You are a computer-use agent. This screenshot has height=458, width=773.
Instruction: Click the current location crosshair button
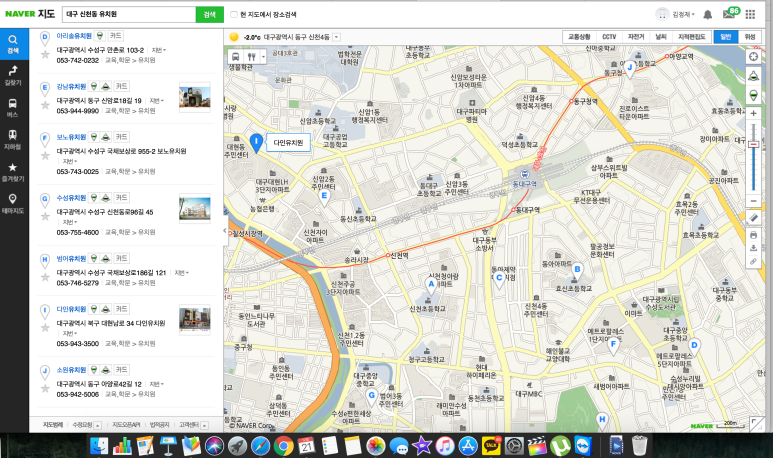tap(753, 57)
